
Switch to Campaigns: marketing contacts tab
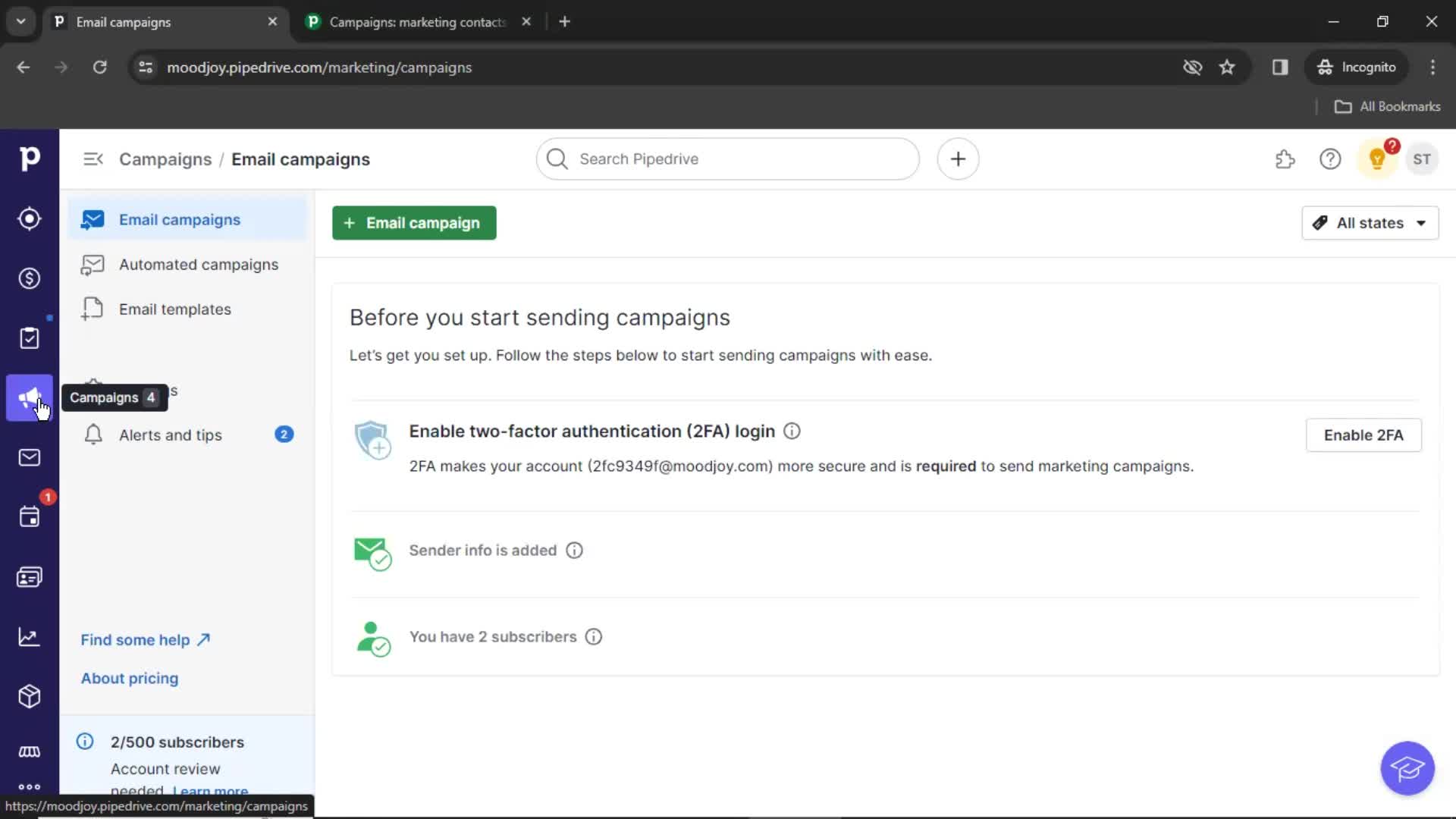417,22
